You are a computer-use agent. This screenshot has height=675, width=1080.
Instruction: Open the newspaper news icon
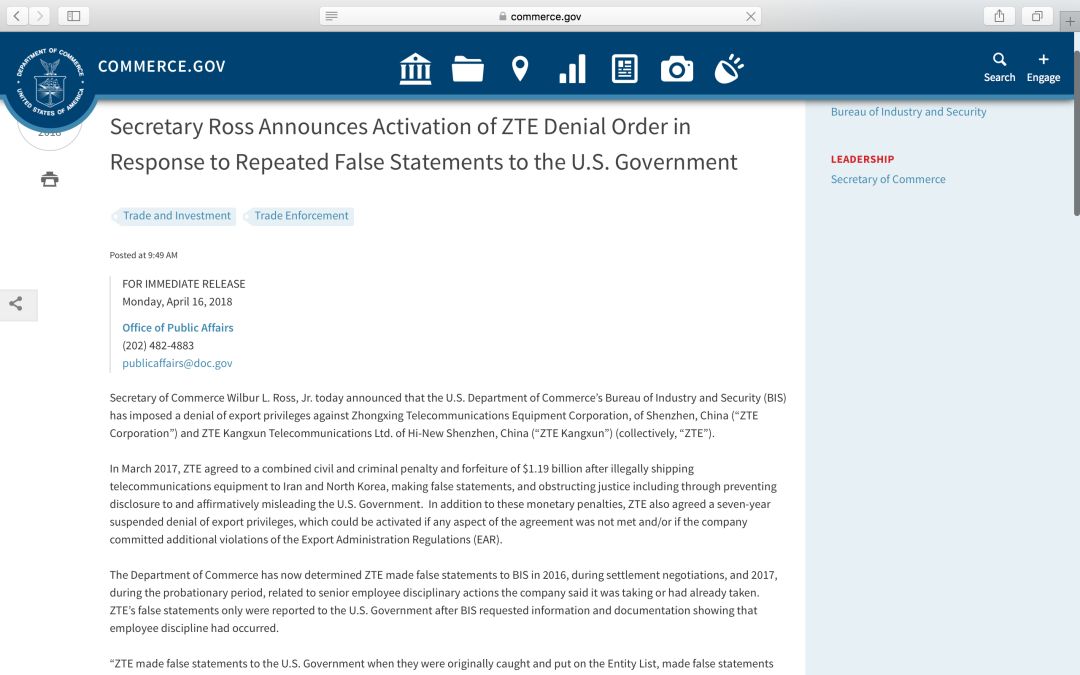tap(625, 69)
